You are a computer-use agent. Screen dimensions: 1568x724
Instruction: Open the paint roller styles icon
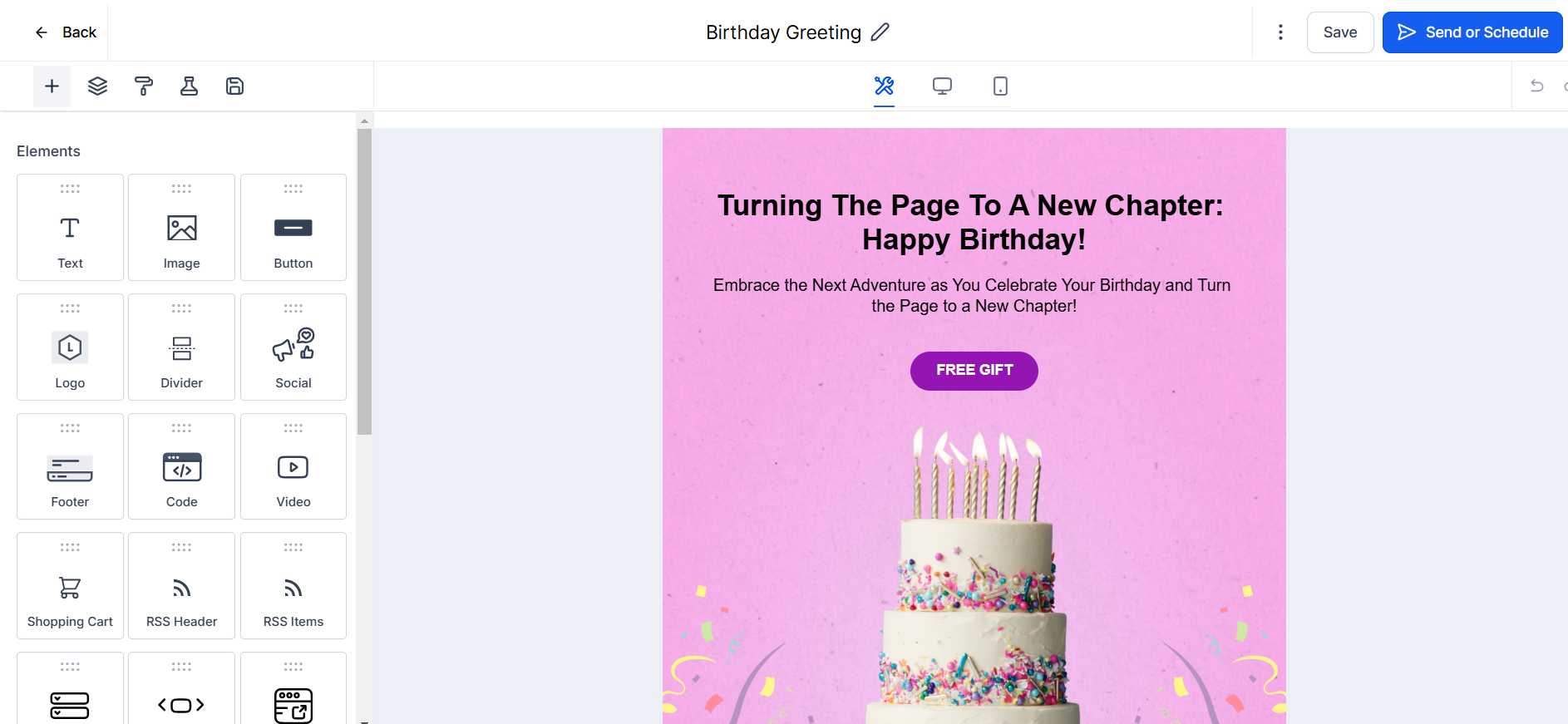tap(143, 86)
